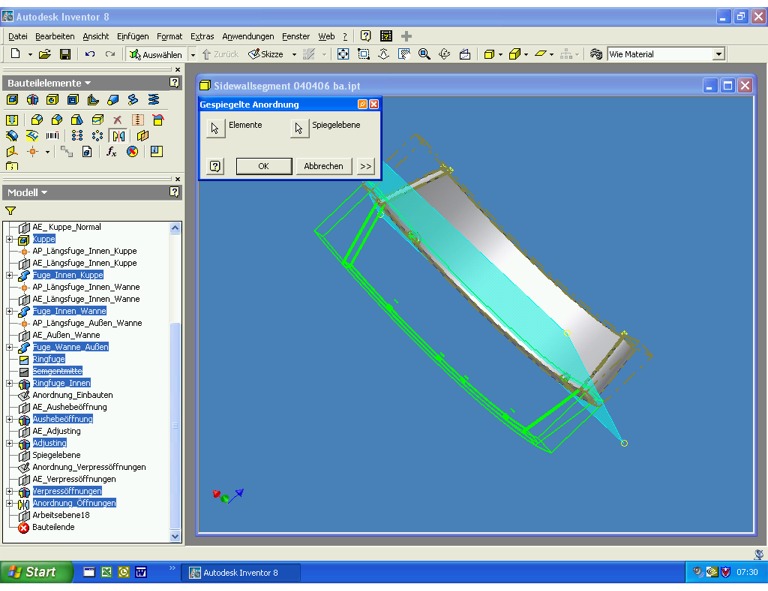Open the Wie Material dropdown
768x591 pixels.
(718, 54)
